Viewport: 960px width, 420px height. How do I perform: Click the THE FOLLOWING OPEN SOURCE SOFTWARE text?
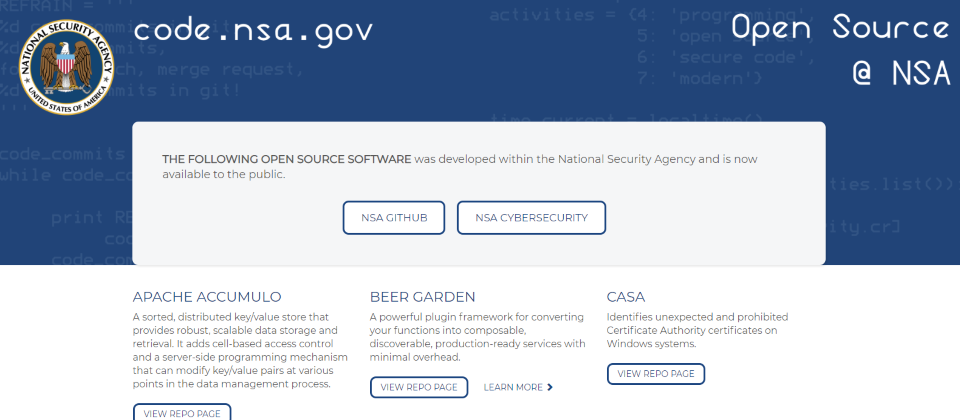(287, 159)
